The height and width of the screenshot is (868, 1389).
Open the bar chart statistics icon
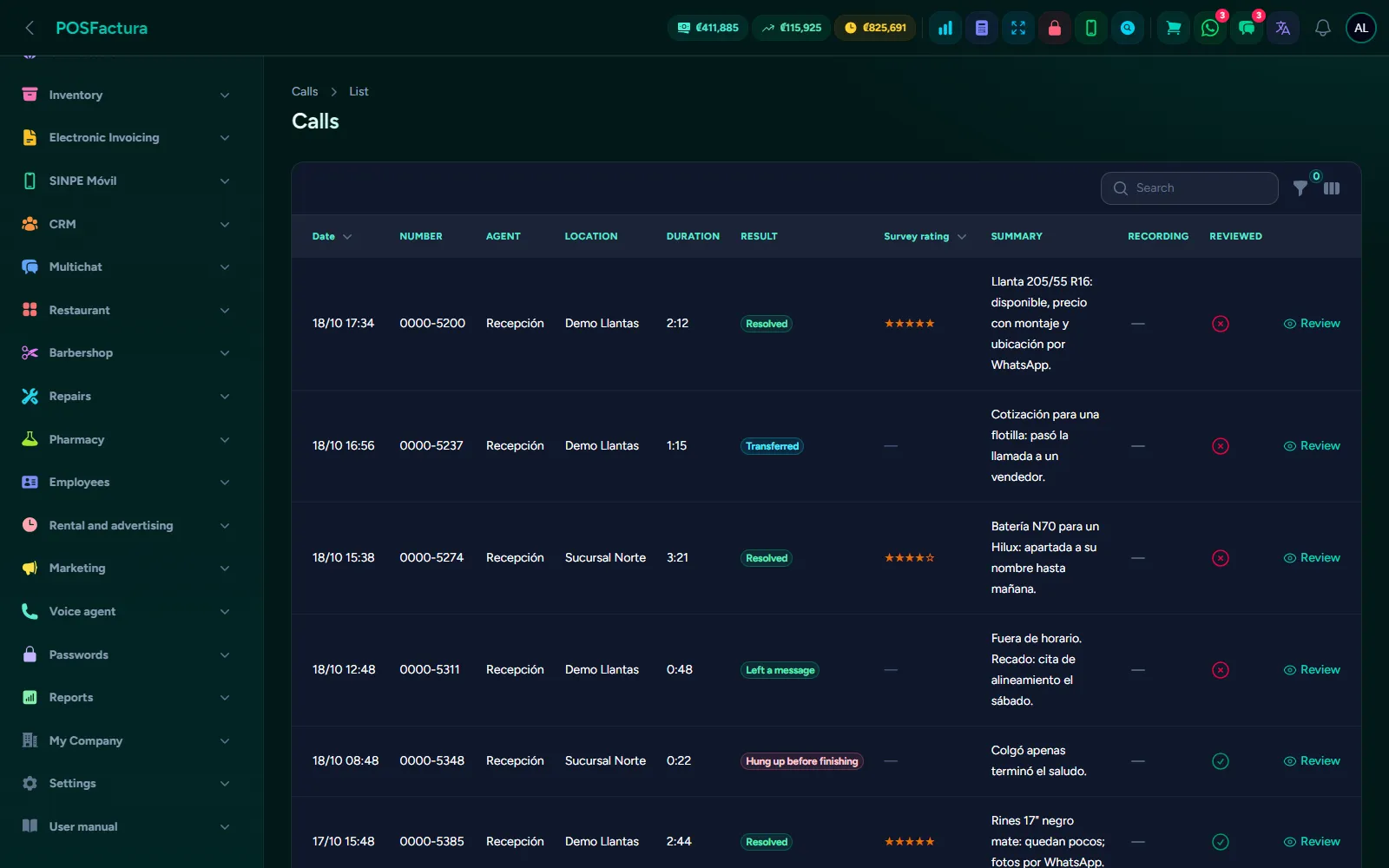945,28
